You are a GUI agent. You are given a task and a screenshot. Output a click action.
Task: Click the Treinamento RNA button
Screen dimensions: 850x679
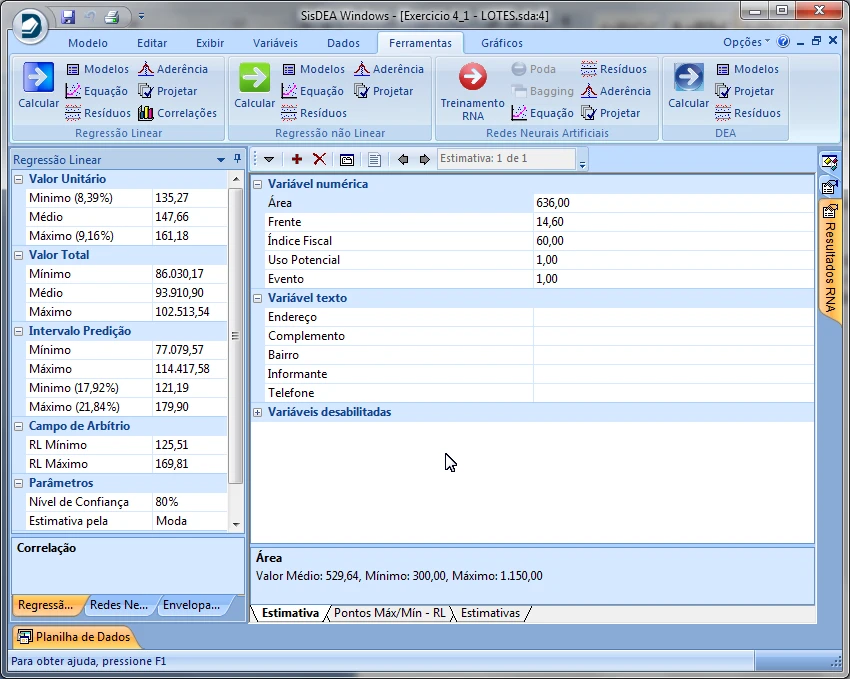(472, 91)
